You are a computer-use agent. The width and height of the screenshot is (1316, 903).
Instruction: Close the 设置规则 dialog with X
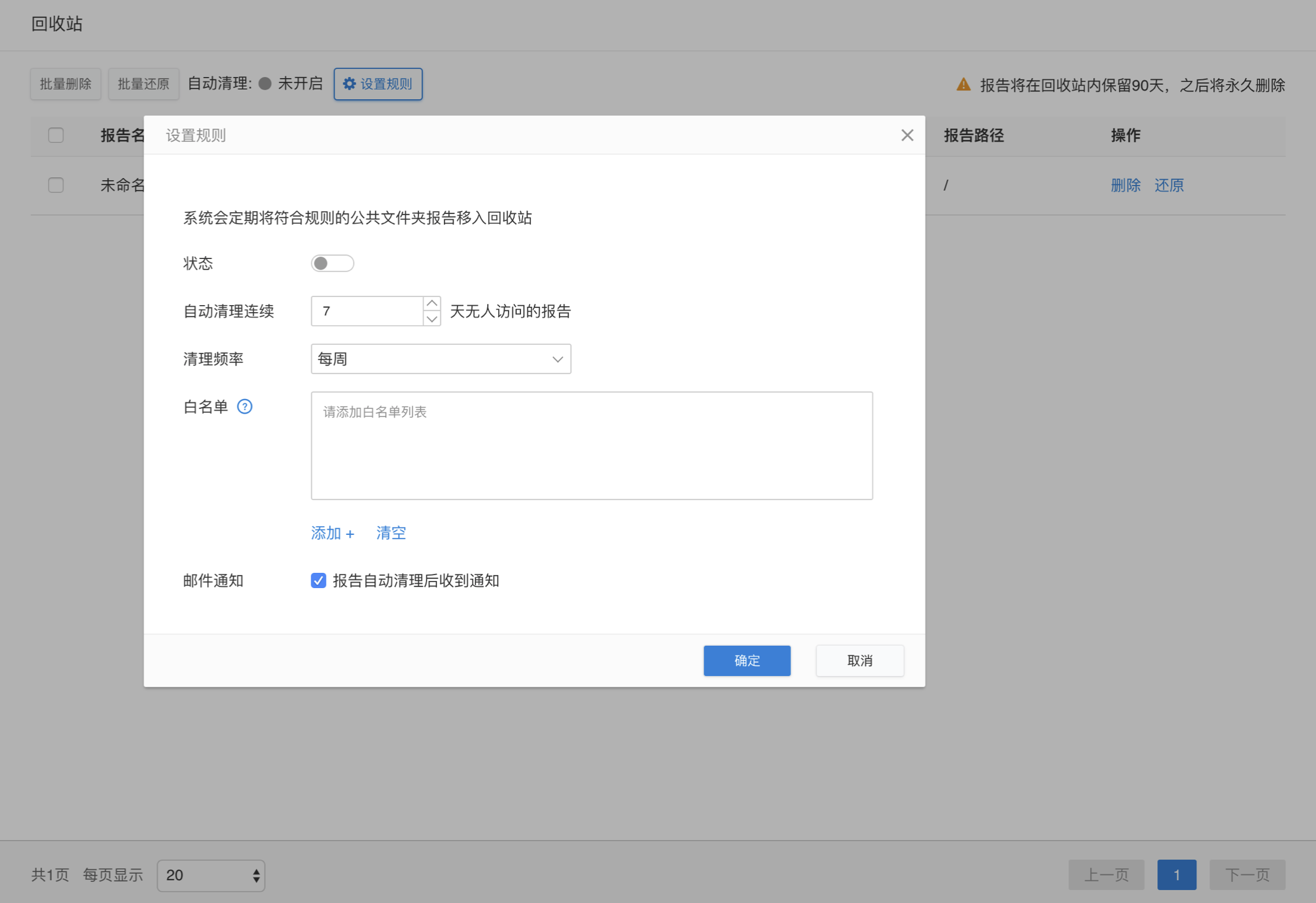[x=907, y=135]
